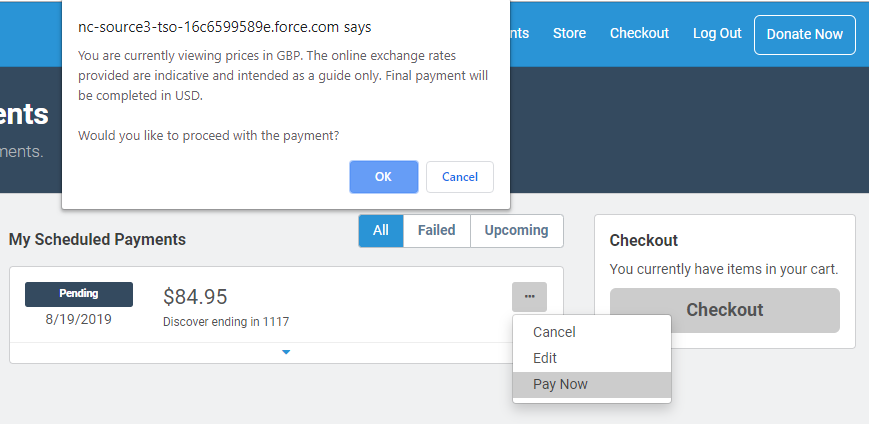Click the 8/19/2019 payment date

pyautogui.click(x=78, y=319)
